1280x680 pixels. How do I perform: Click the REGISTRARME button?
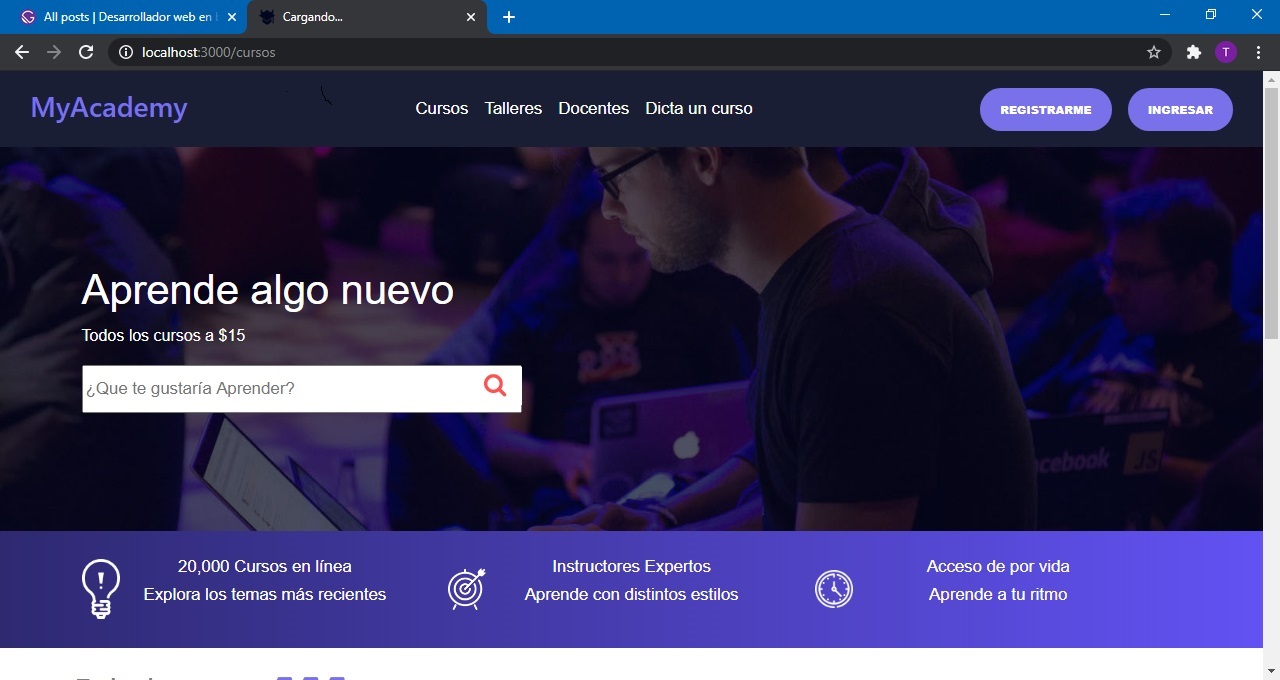[1045, 109]
